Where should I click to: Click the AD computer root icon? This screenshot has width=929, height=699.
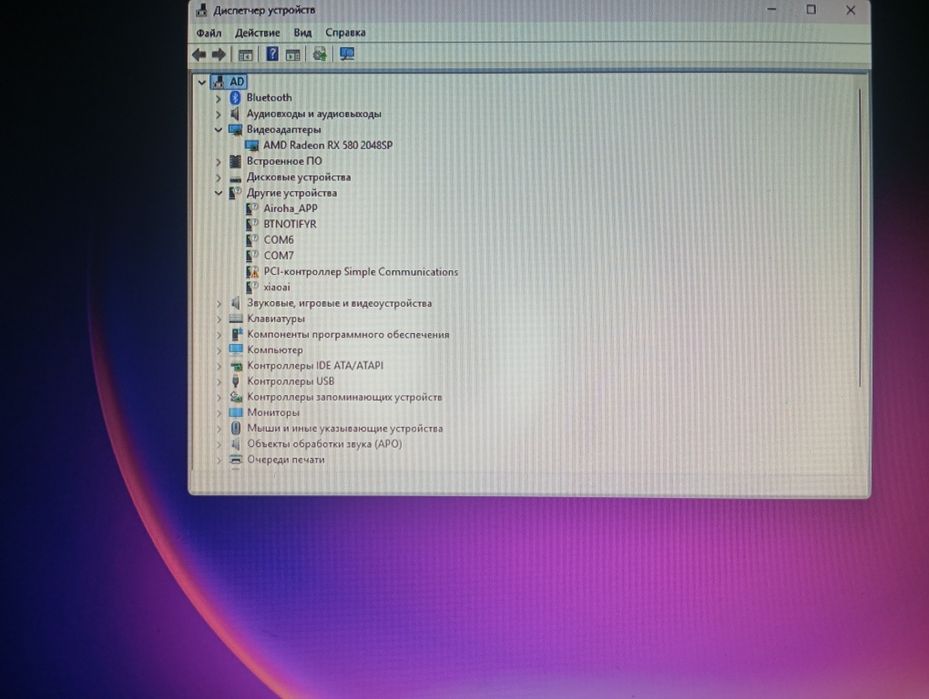coord(218,82)
